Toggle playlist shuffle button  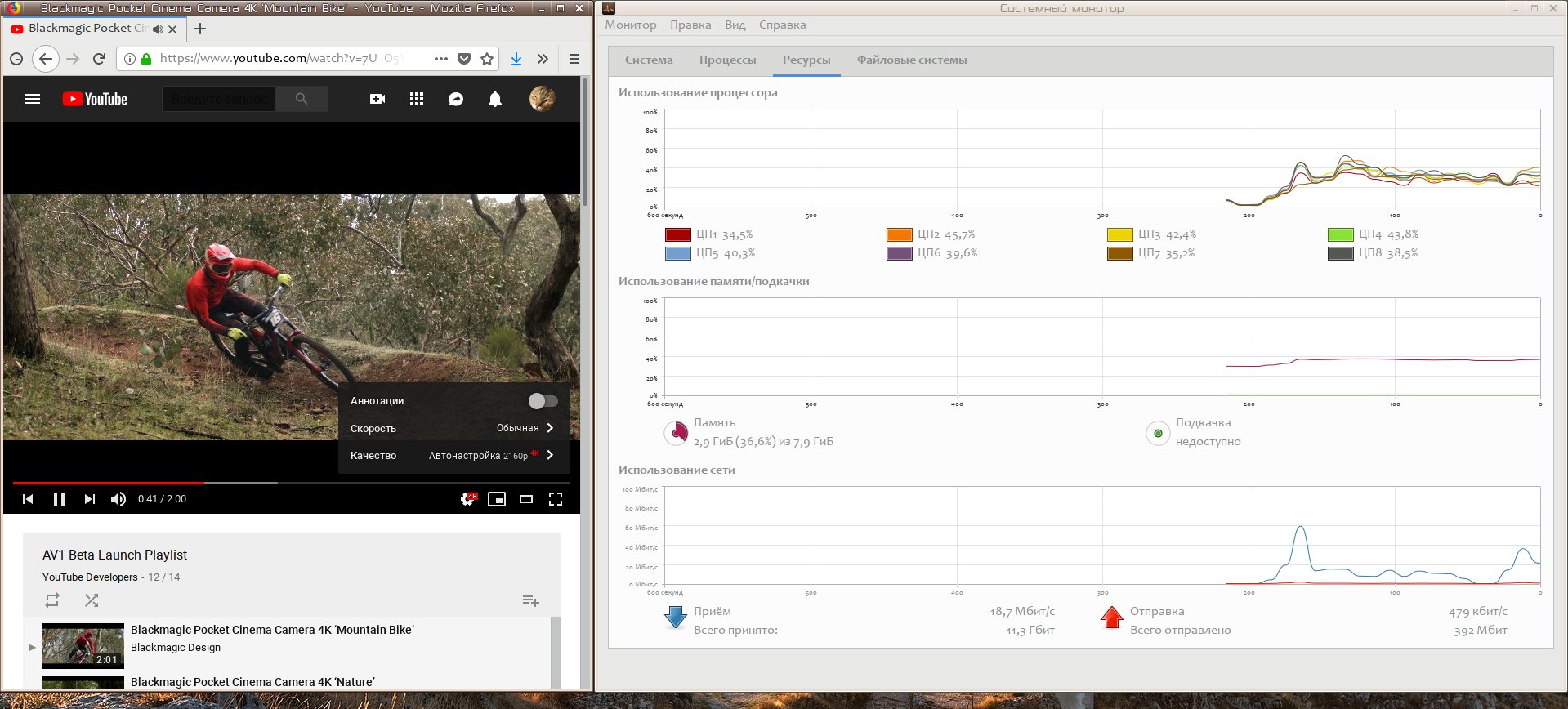pyautogui.click(x=92, y=600)
